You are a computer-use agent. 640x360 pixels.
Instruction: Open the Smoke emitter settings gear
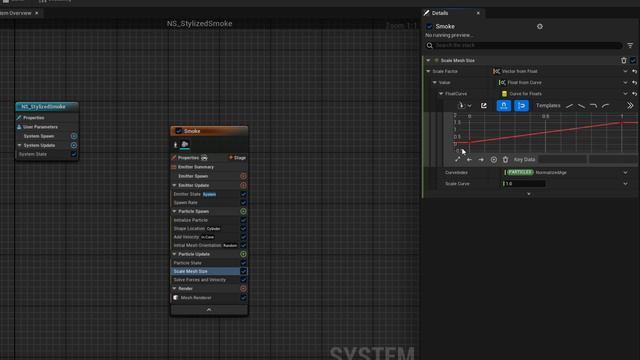point(540,27)
